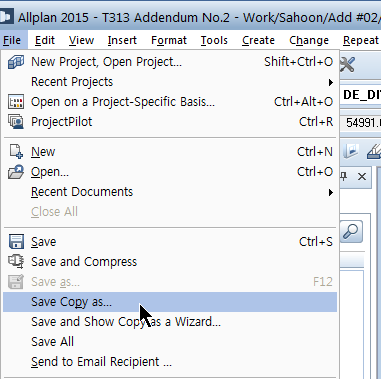381x379 pixels.
Task: Click the ProjectPilot icon
Action: (16, 122)
